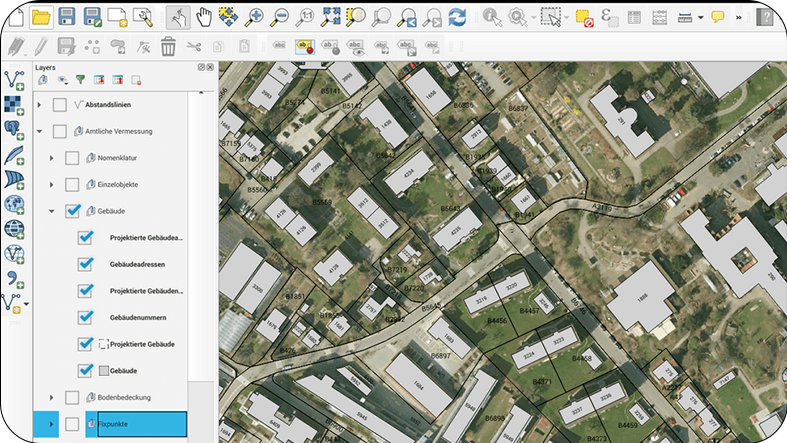787x443 pixels.
Task: Click the grey Gebäude layer symbol swatch
Action: [103, 371]
